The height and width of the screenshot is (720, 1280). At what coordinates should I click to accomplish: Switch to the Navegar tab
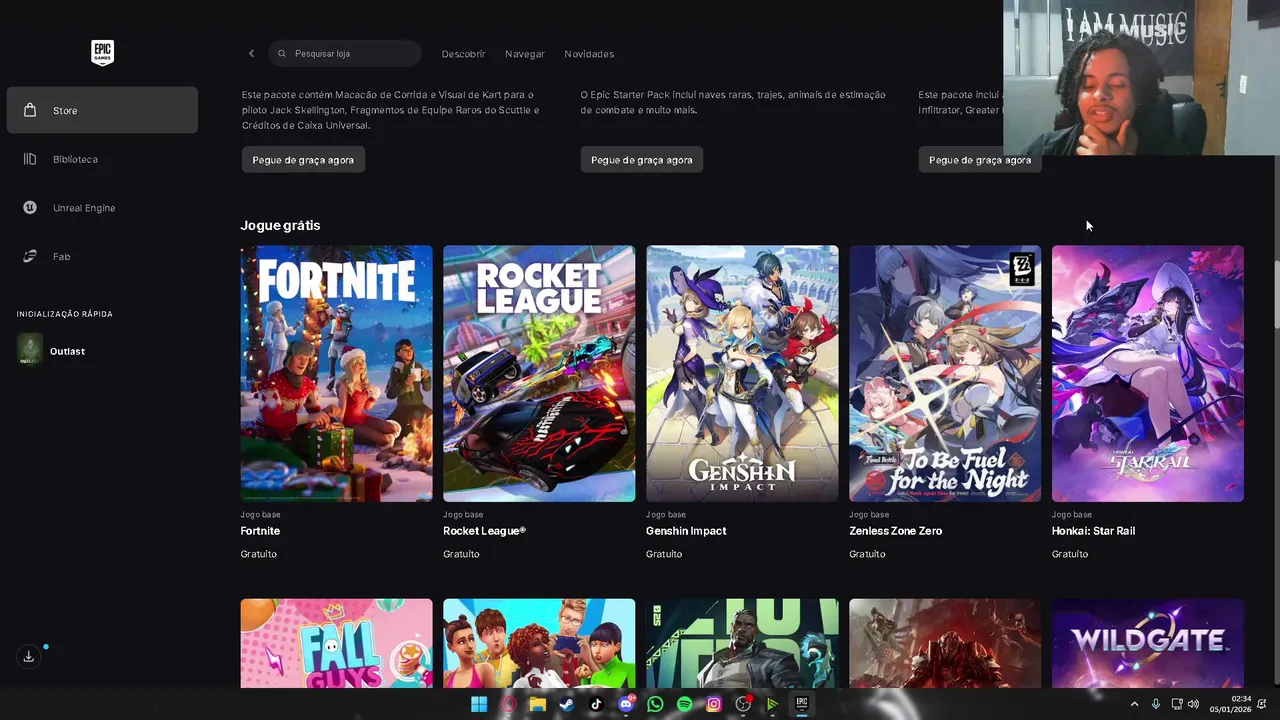click(525, 54)
